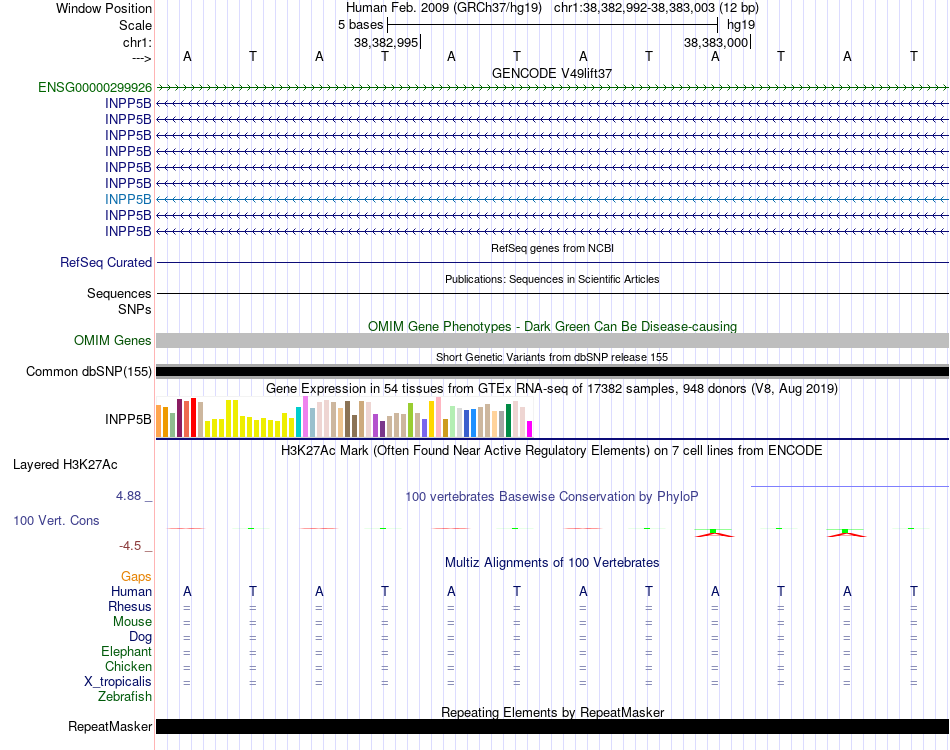Viewport: 950px width, 750px height.
Task: Open Repeating Elements by RepeatMasker title
Action: tap(552, 712)
